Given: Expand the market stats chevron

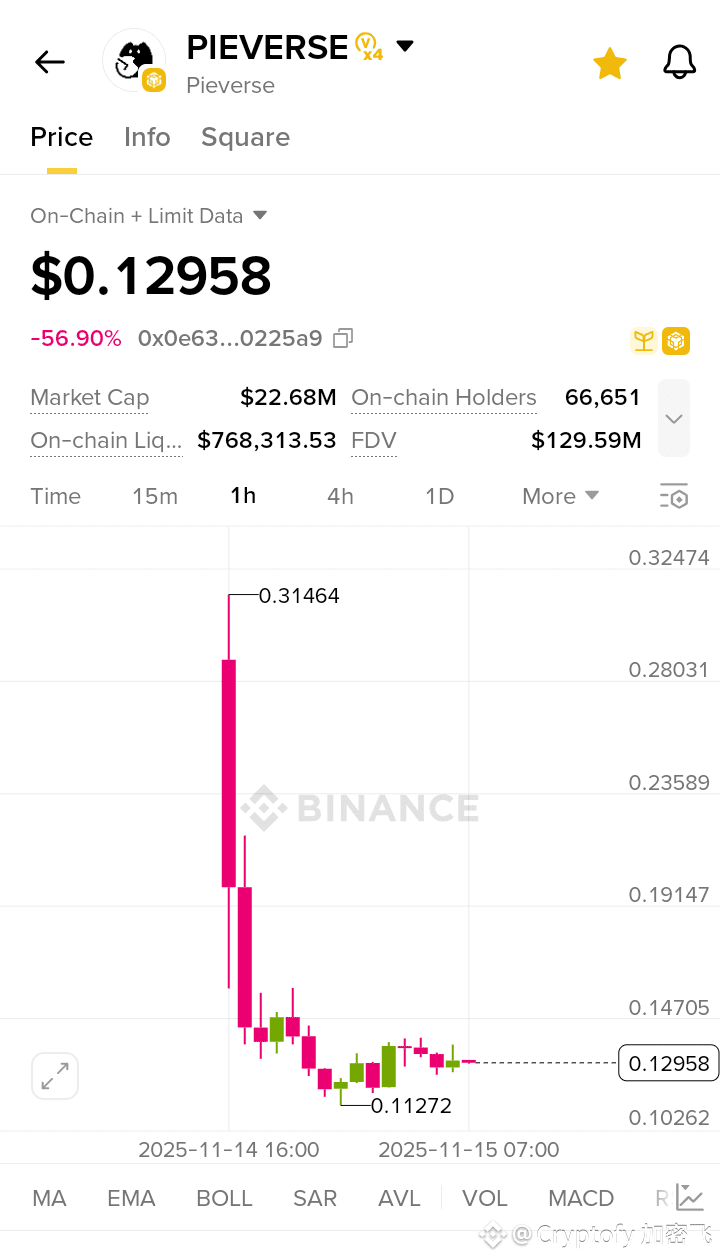Looking at the screenshot, I should pos(674,419).
